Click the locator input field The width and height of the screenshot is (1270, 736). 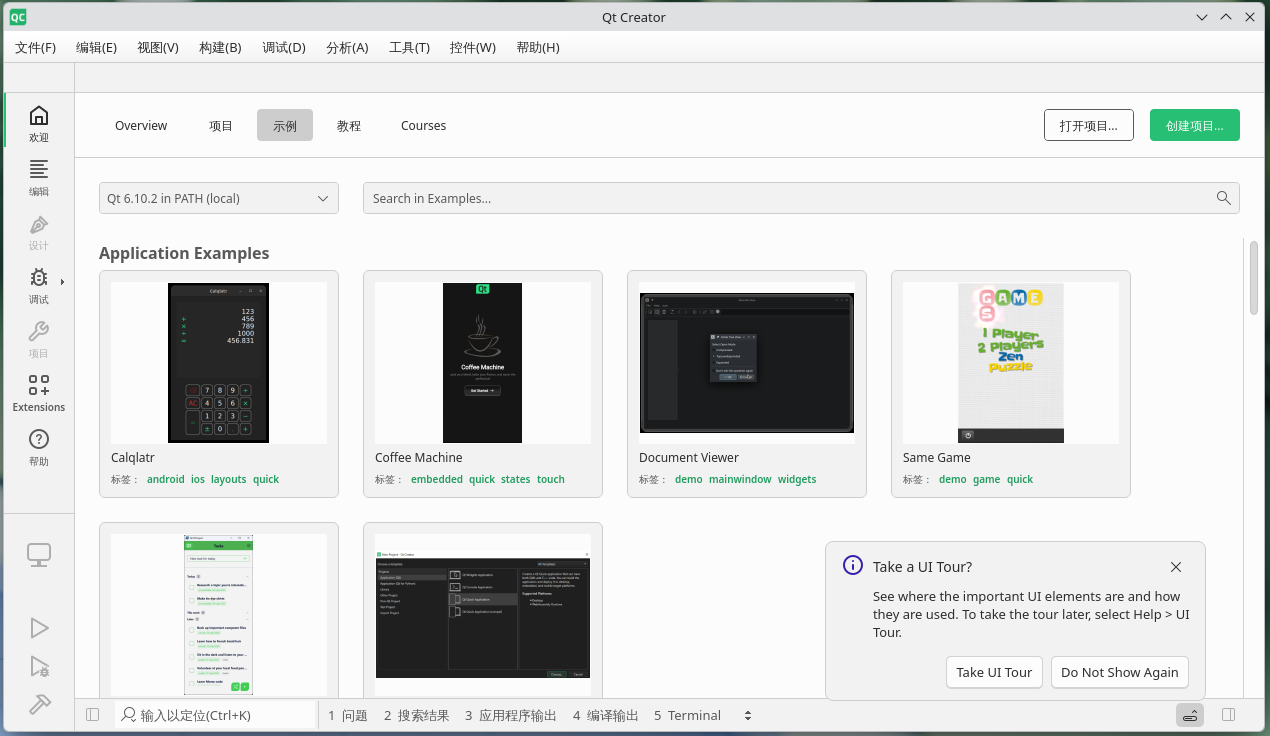click(215, 715)
